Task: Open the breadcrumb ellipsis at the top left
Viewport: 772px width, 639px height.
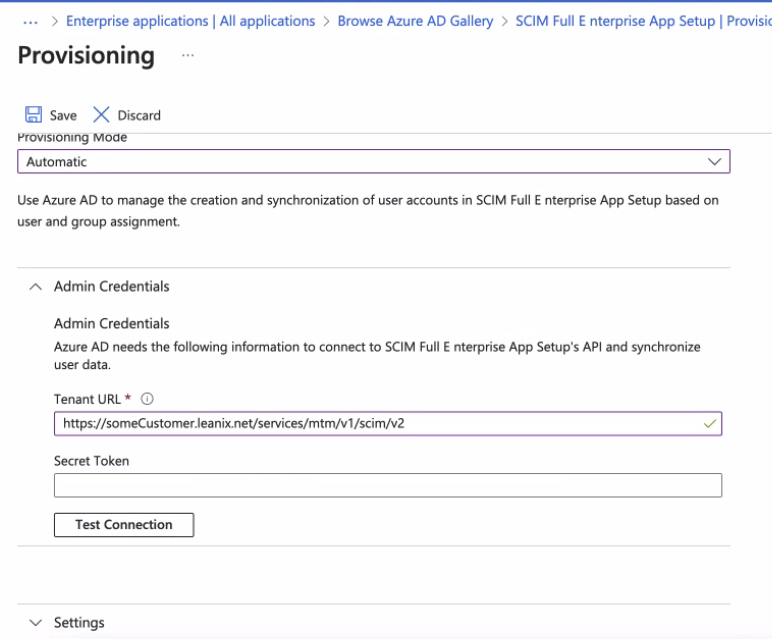Action: (30, 21)
